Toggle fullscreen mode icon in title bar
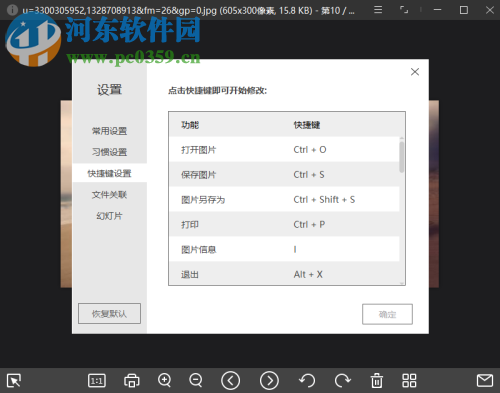500x393 pixels. [404, 10]
